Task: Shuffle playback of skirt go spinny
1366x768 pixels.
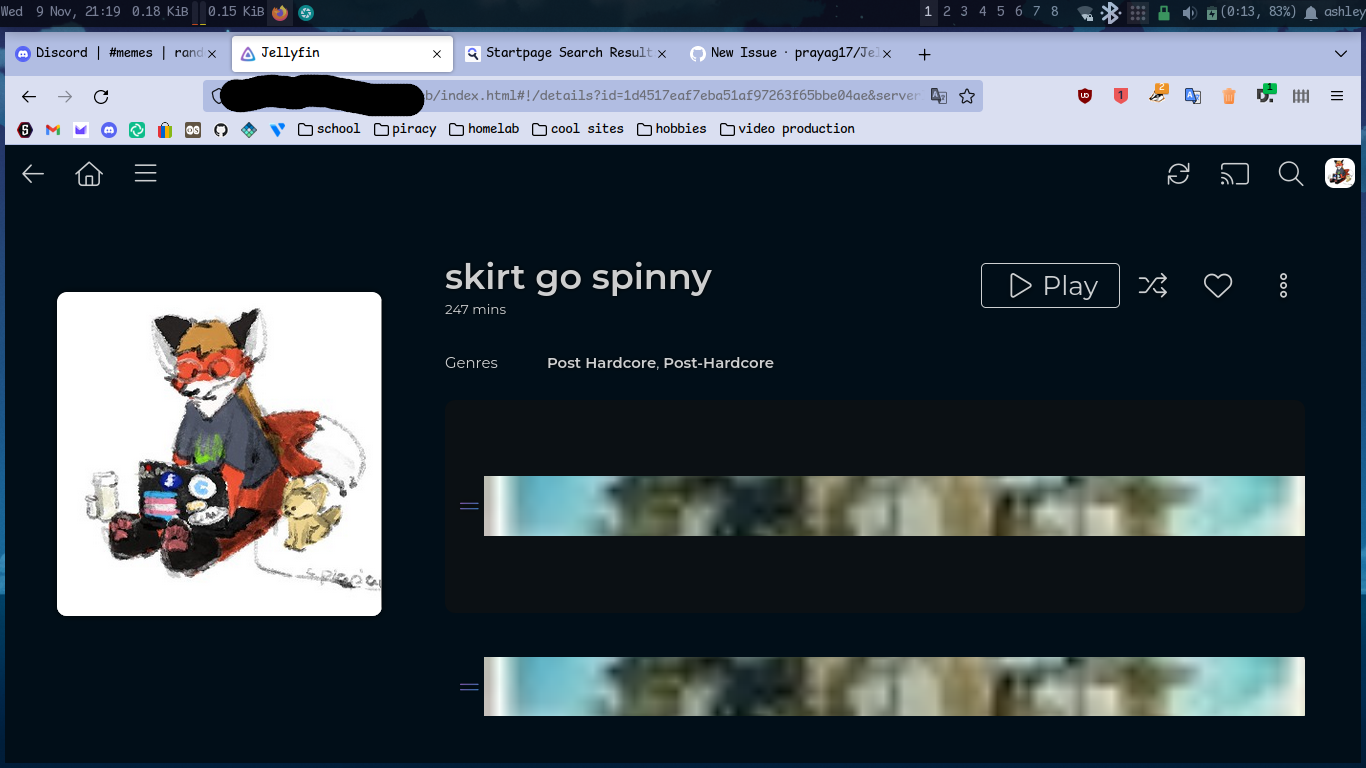Action: [x=1153, y=285]
